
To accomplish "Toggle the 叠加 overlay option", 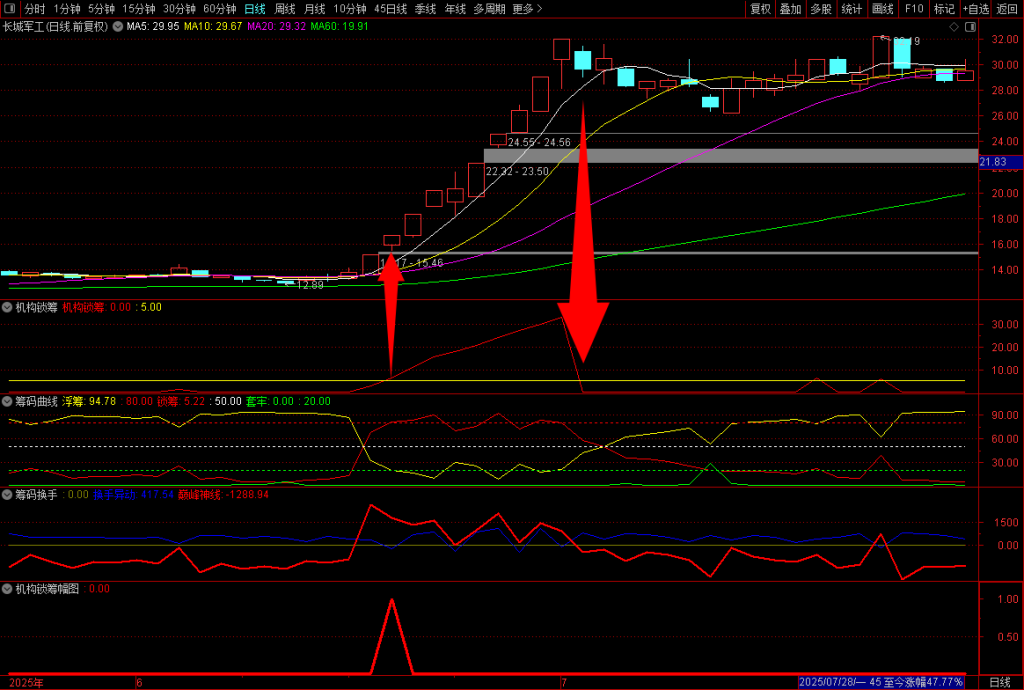I will (791, 9).
